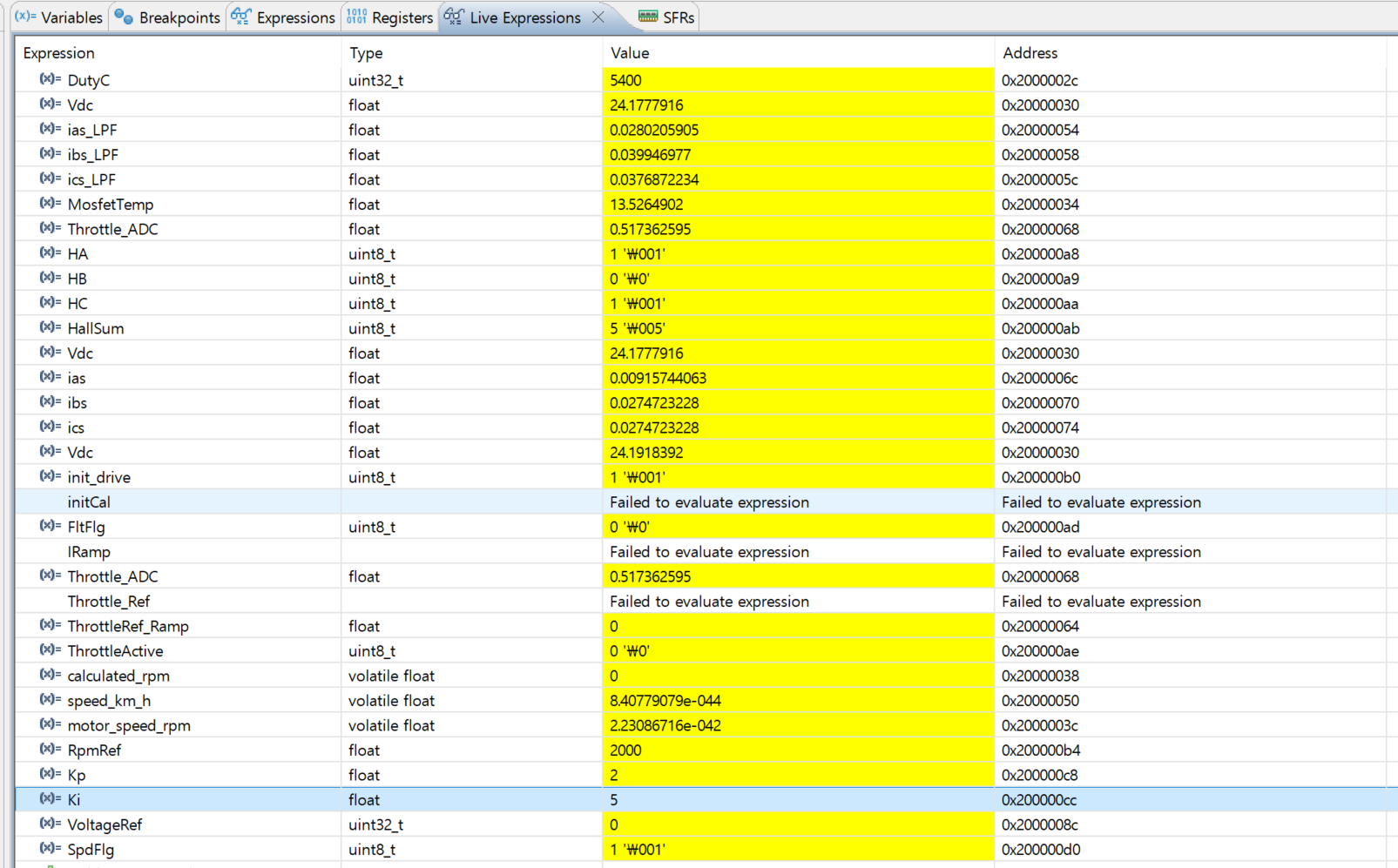Open the Registers tab
Viewport: 1398px width, 868px height.
pos(402,16)
